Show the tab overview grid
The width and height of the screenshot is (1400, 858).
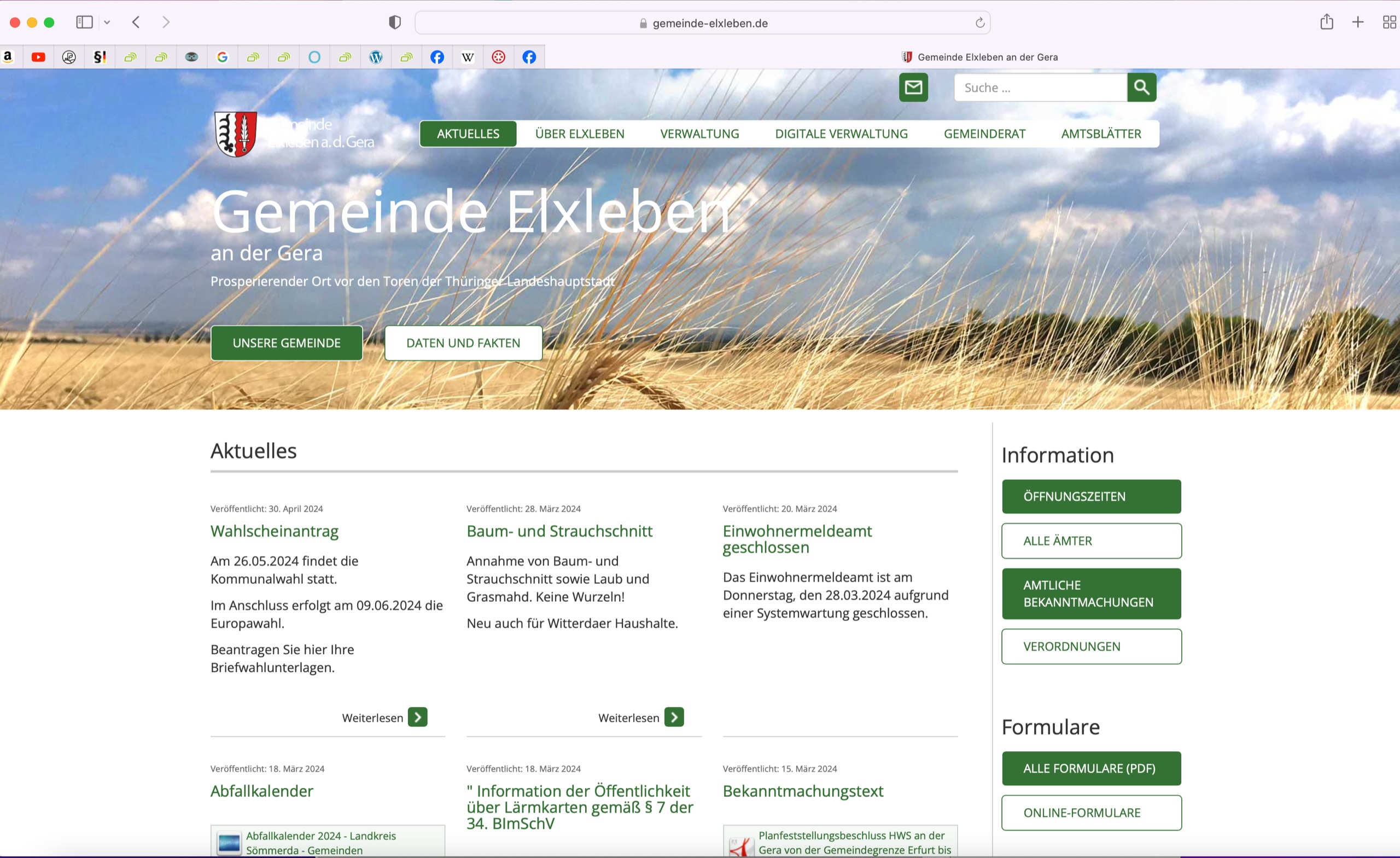(x=1389, y=22)
